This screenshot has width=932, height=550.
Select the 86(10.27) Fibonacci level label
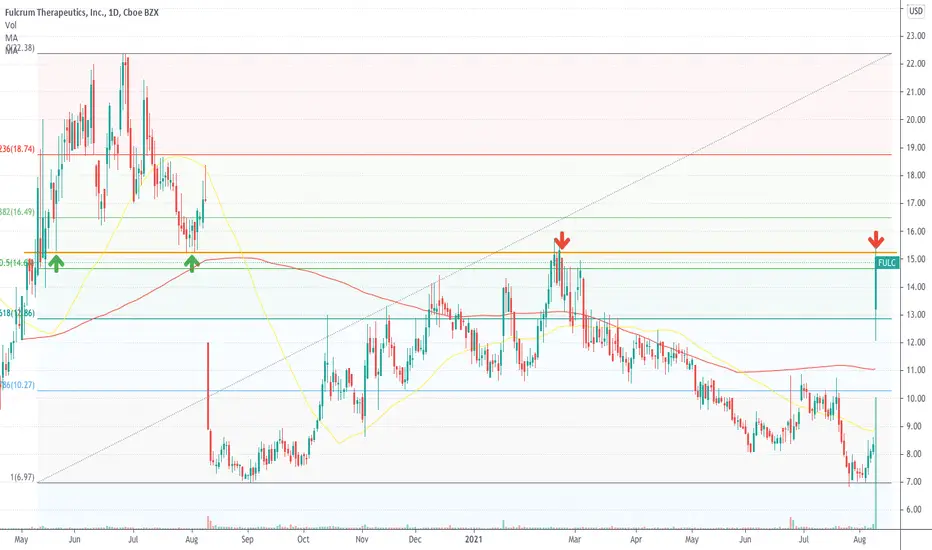click(17, 385)
